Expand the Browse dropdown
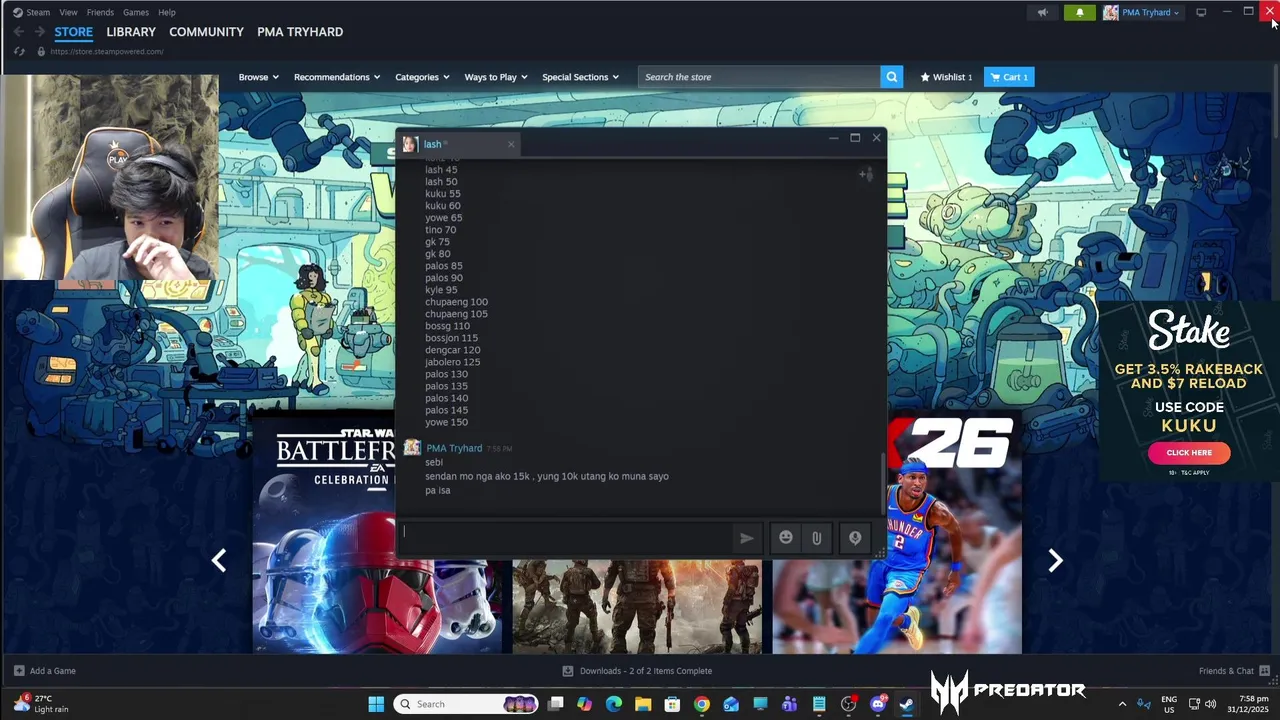 click(258, 77)
